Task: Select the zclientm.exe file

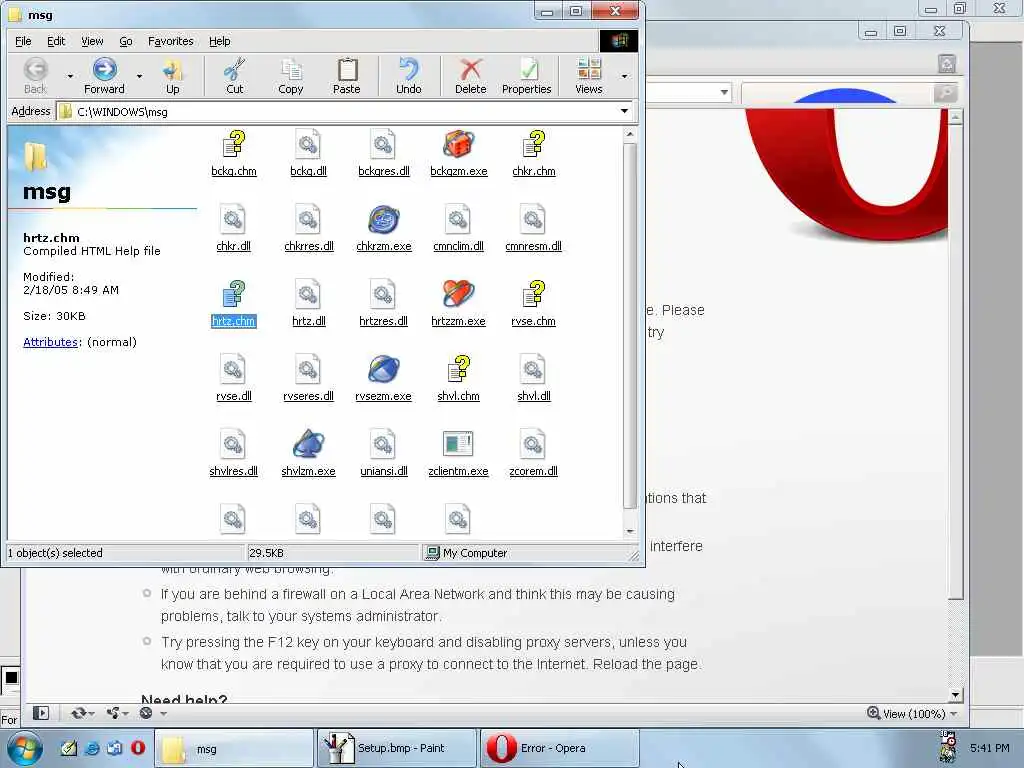Action: coord(458,455)
